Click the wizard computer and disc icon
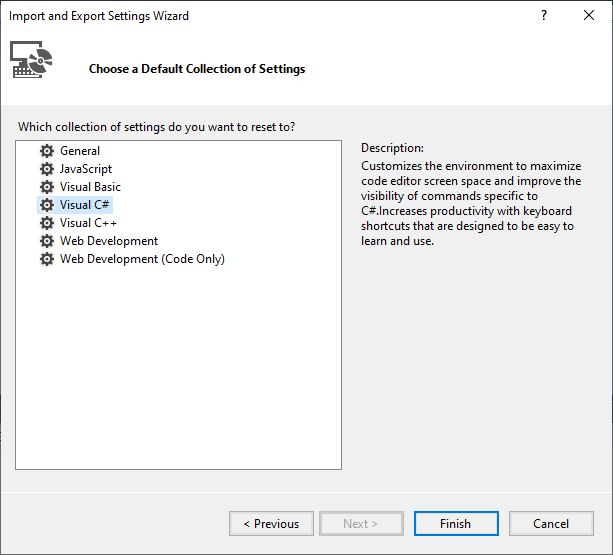The height and width of the screenshot is (555, 613). [31, 59]
